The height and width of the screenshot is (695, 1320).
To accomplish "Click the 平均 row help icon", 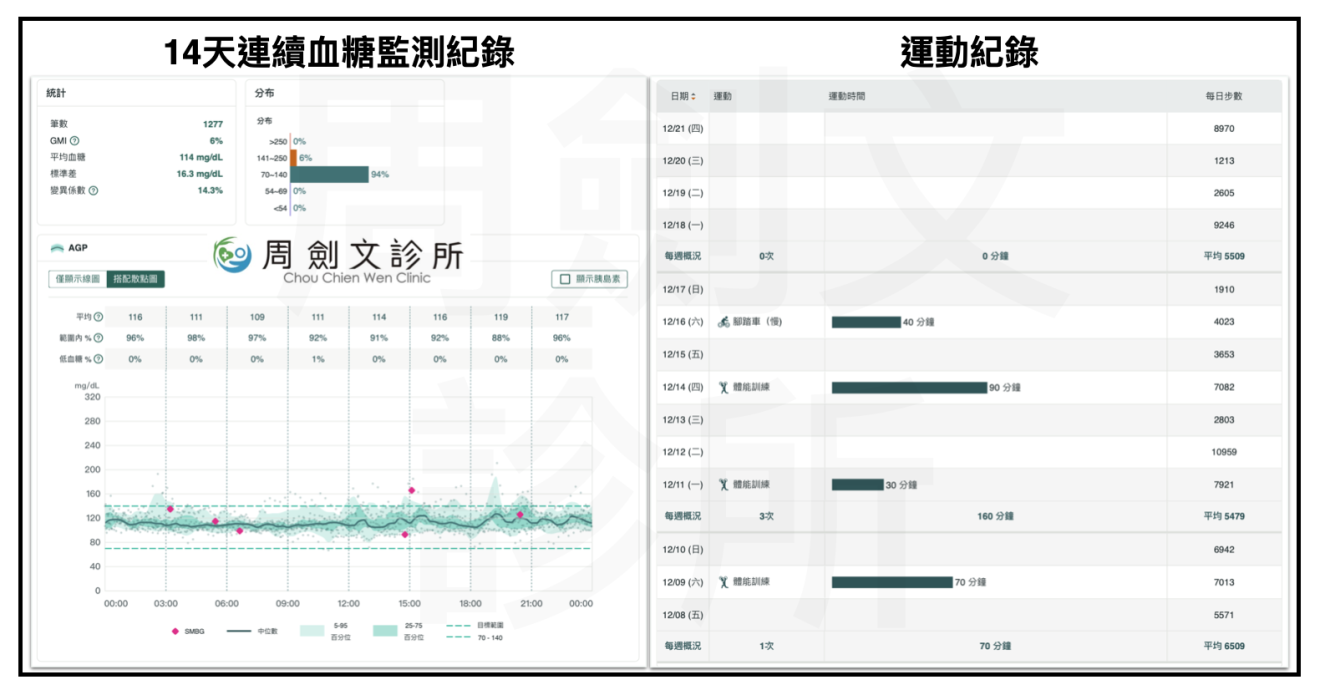I will [x=98, y=317].
